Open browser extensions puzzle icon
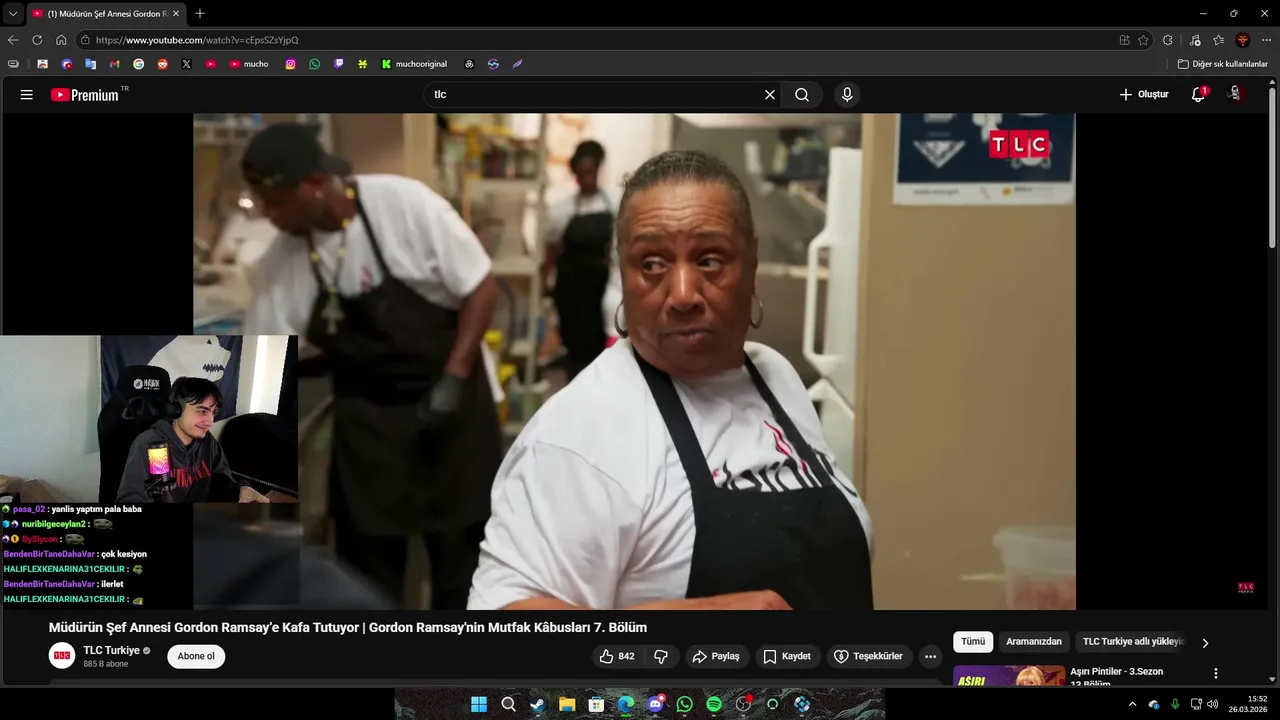 (1168, 40)
